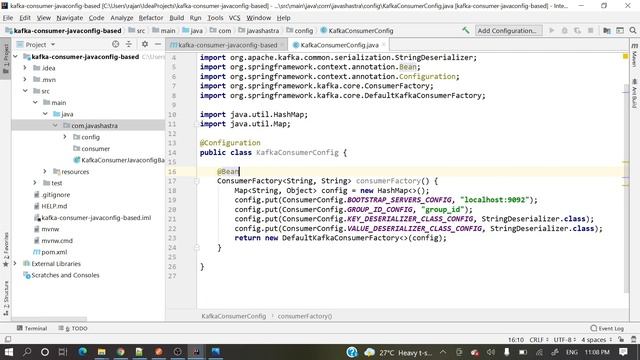640x360 pixels.
Task: Expand the .mvn folder
Action: click(x=25, y=80)
